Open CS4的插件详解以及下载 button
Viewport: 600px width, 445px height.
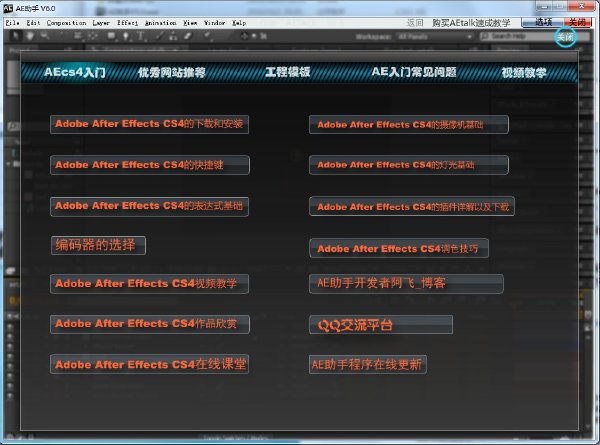pos(412,206)
